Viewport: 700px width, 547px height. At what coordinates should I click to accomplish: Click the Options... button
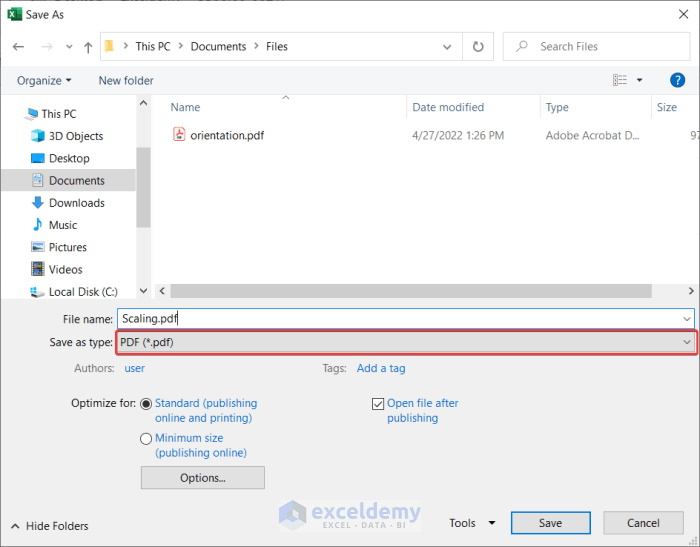(203, 478)
